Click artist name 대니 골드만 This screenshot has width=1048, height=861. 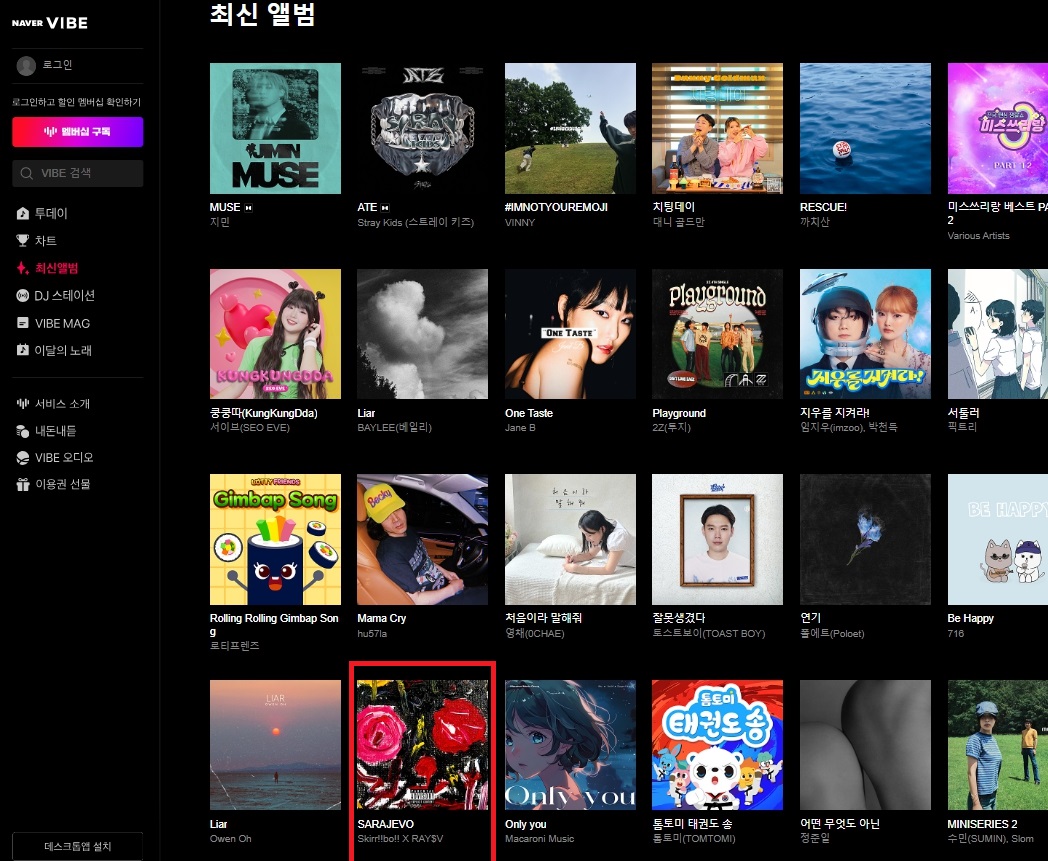(678, 222)
